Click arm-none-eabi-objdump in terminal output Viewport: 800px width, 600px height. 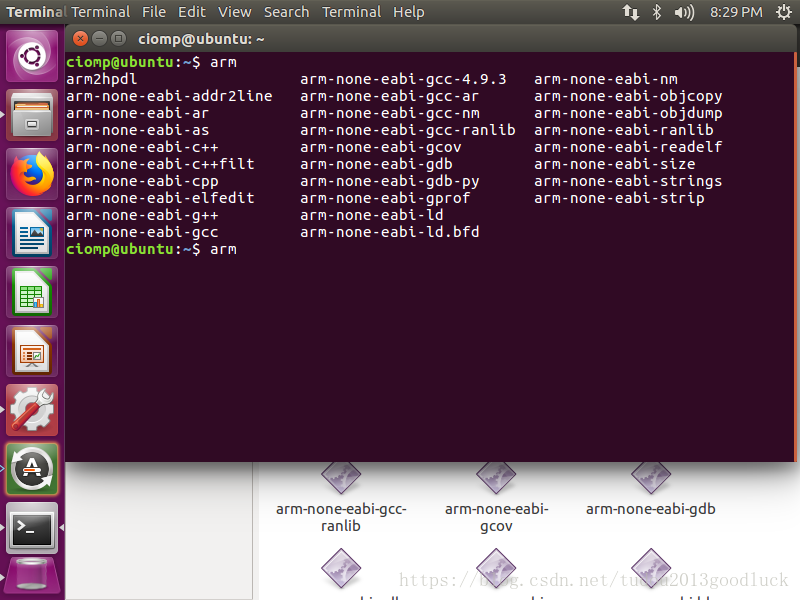(x=628, y=113)
